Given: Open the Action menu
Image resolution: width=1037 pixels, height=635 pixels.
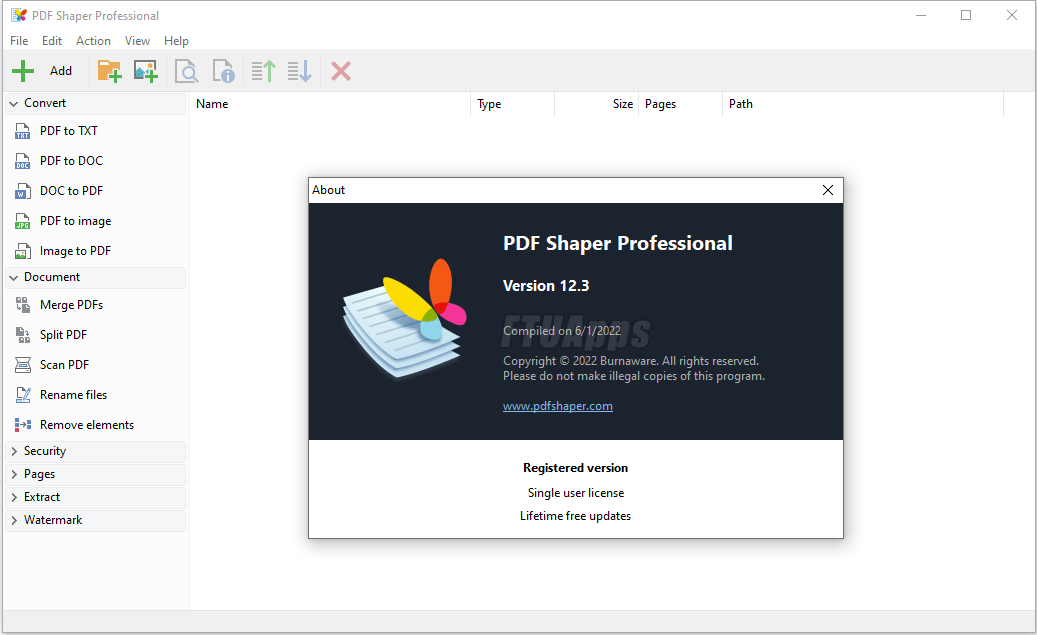Looking at the screenshot, I should tap(93, 41).
